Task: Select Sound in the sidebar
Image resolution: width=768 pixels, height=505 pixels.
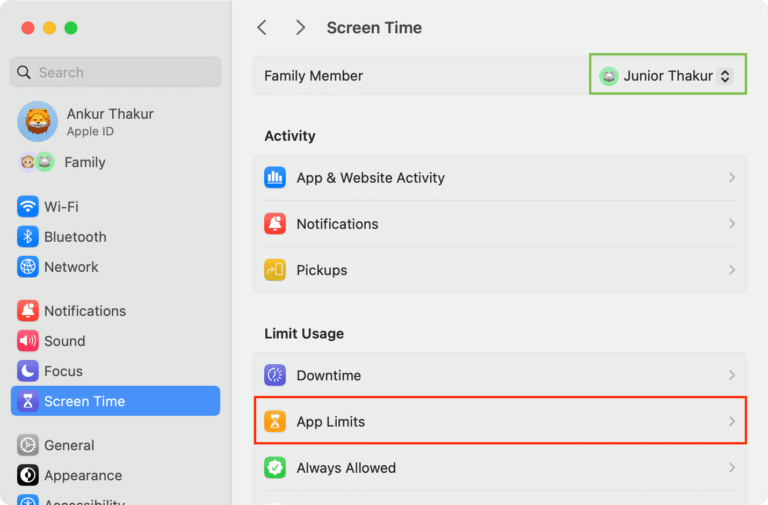Action: pos(116,341)
